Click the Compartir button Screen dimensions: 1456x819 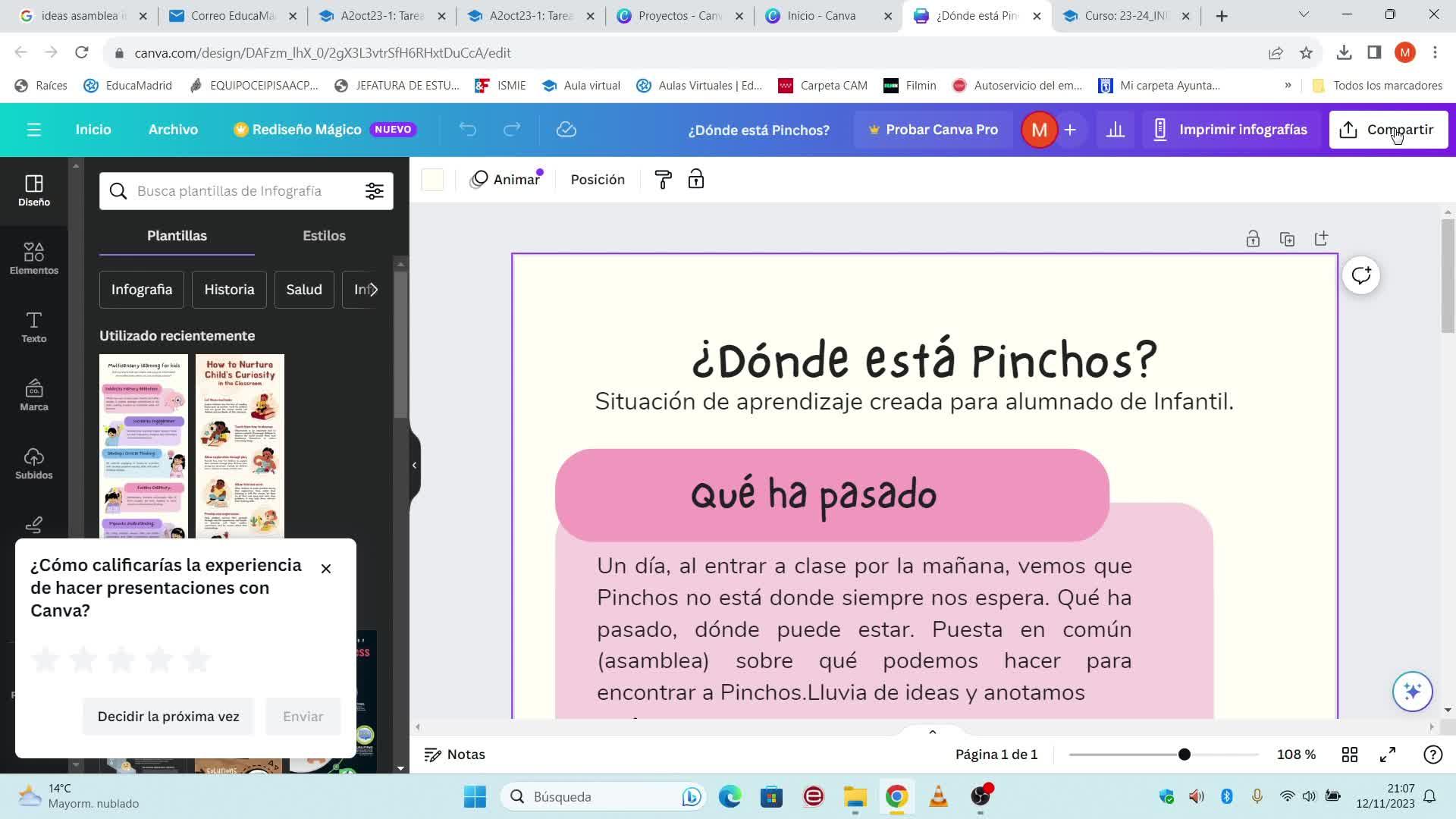[x=1388, y=130]
